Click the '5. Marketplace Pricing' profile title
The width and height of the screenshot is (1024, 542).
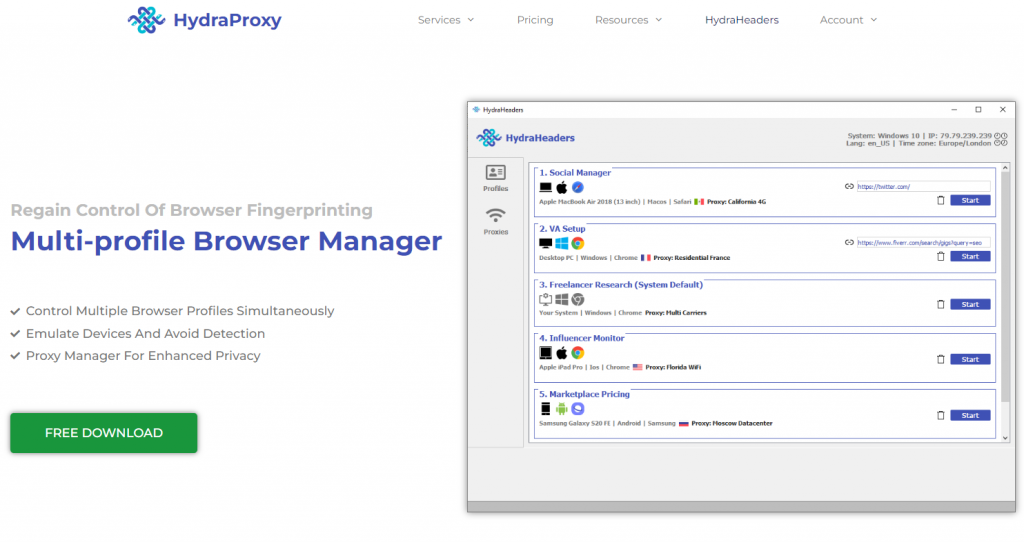pos(584,394)
